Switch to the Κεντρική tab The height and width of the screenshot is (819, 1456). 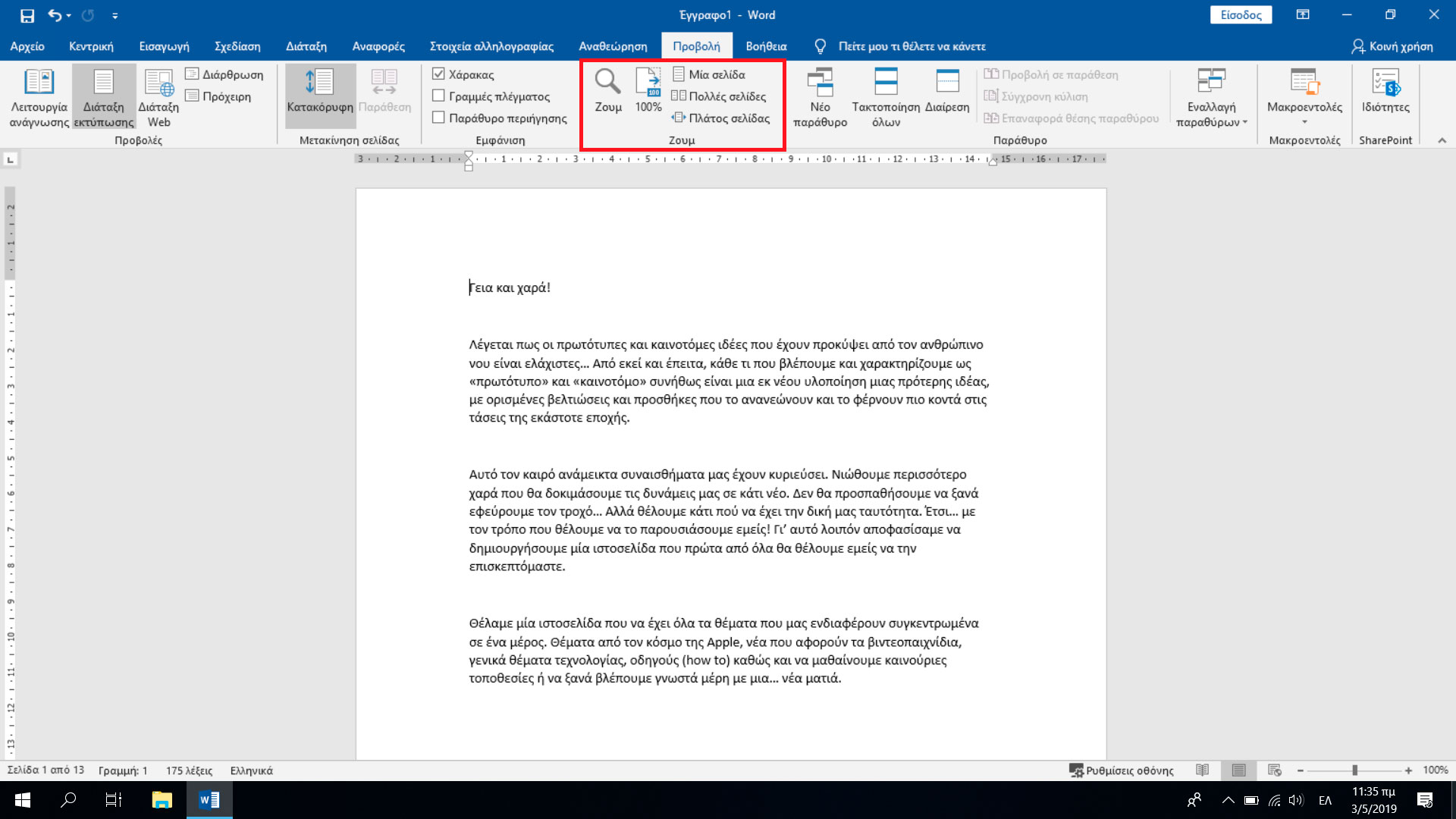coord(91,46)
